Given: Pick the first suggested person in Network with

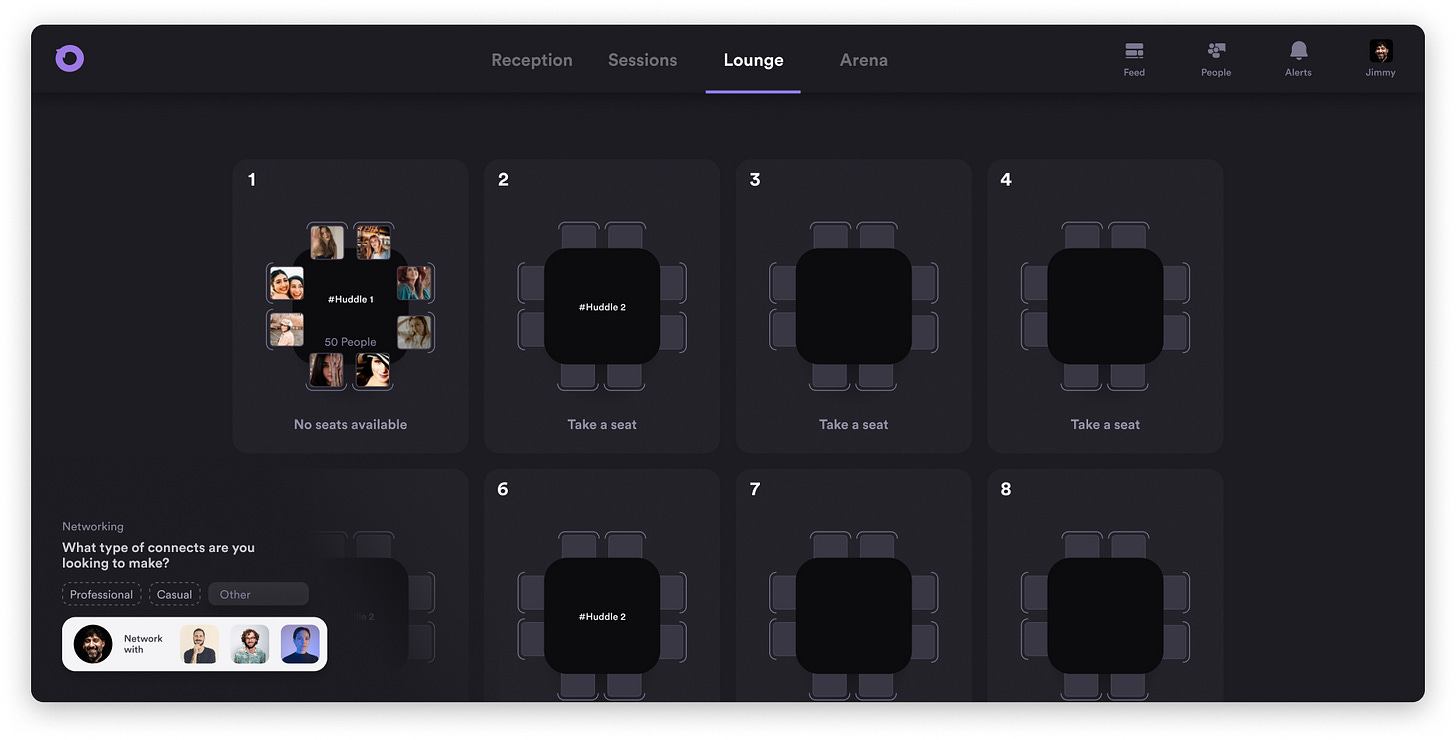Looking at the screenshot, I should coord(199,644).
